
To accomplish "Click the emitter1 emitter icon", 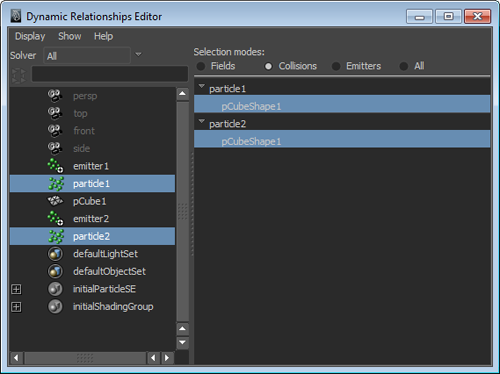I will pos(55,166).
